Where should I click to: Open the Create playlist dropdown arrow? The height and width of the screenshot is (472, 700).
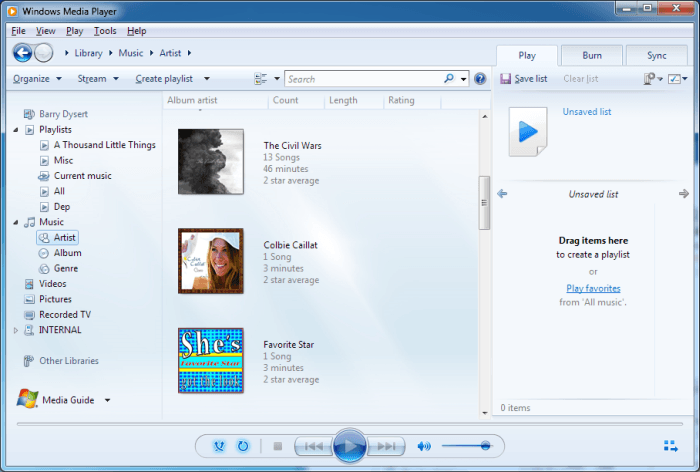coord(207,79)
